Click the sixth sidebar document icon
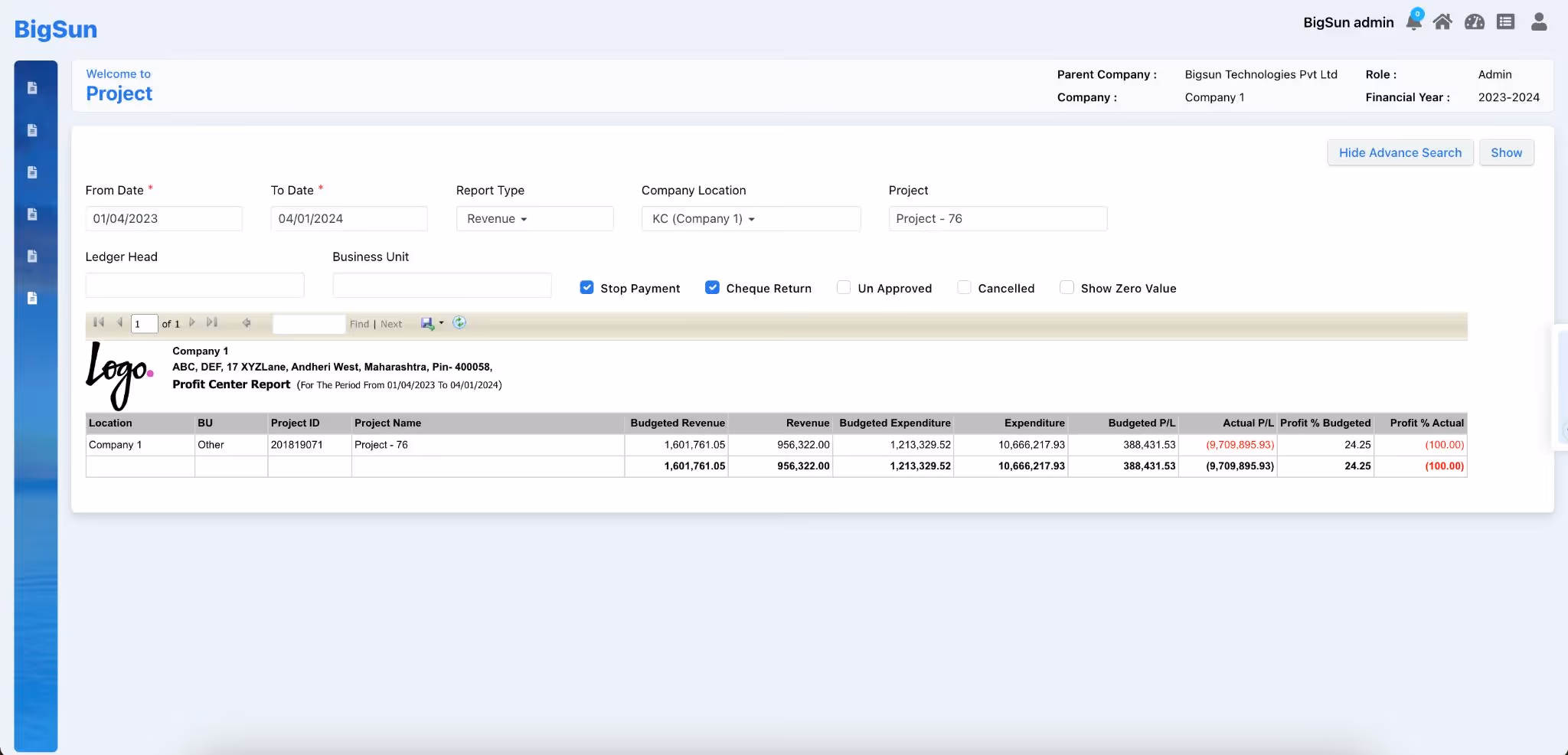This screenshot has height=755, width=1568. (32, 299)
